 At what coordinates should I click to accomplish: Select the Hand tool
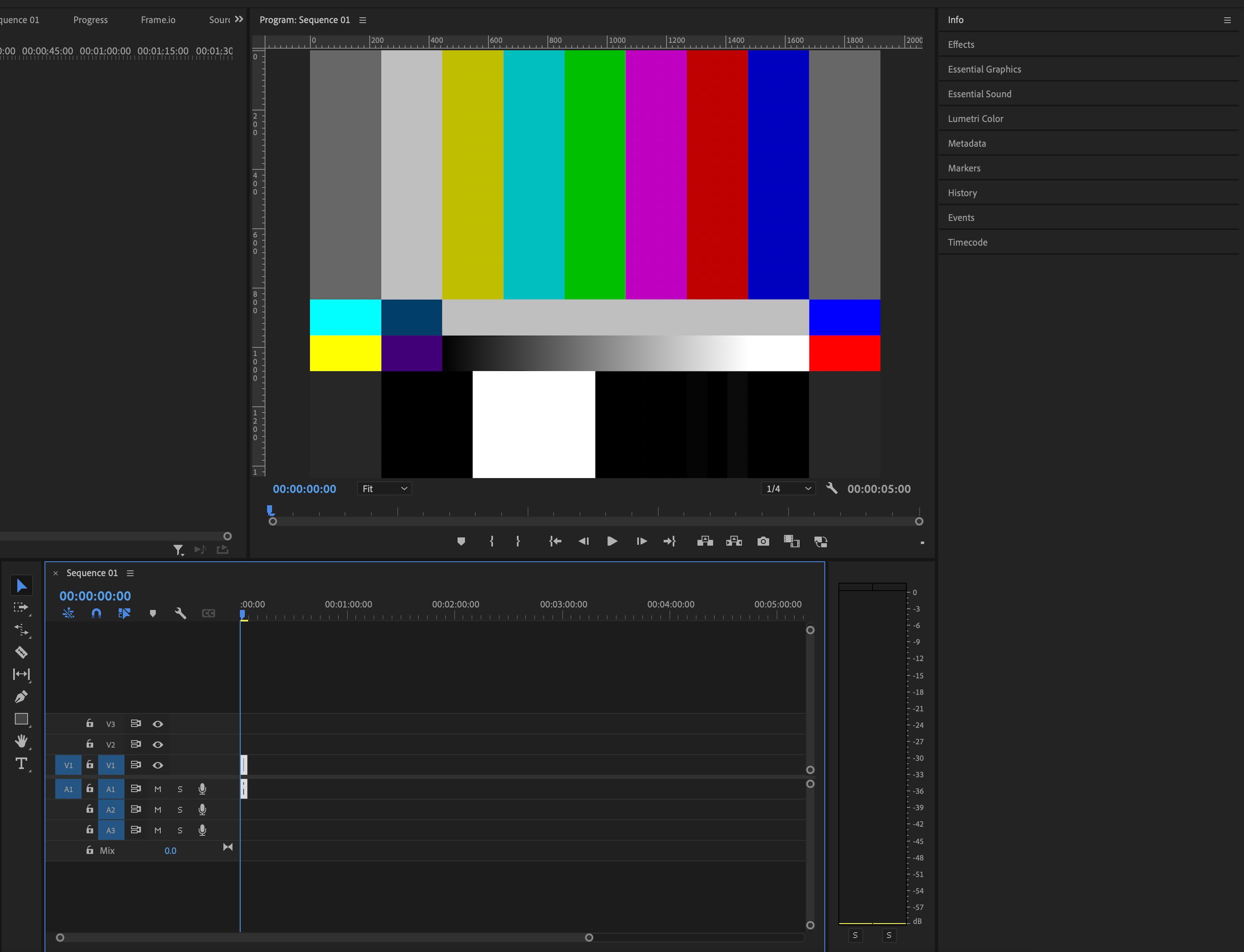[x=21, y=741]
